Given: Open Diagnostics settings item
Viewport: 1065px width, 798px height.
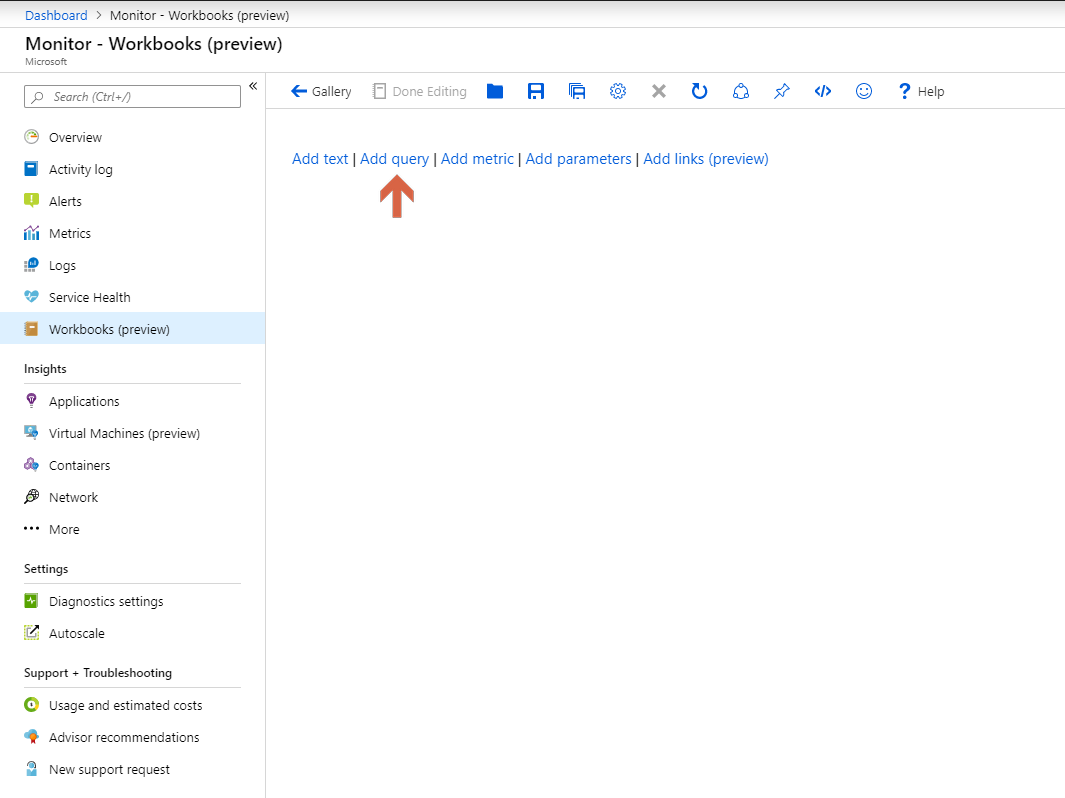Looking at the screenshot, I should 132,601.
